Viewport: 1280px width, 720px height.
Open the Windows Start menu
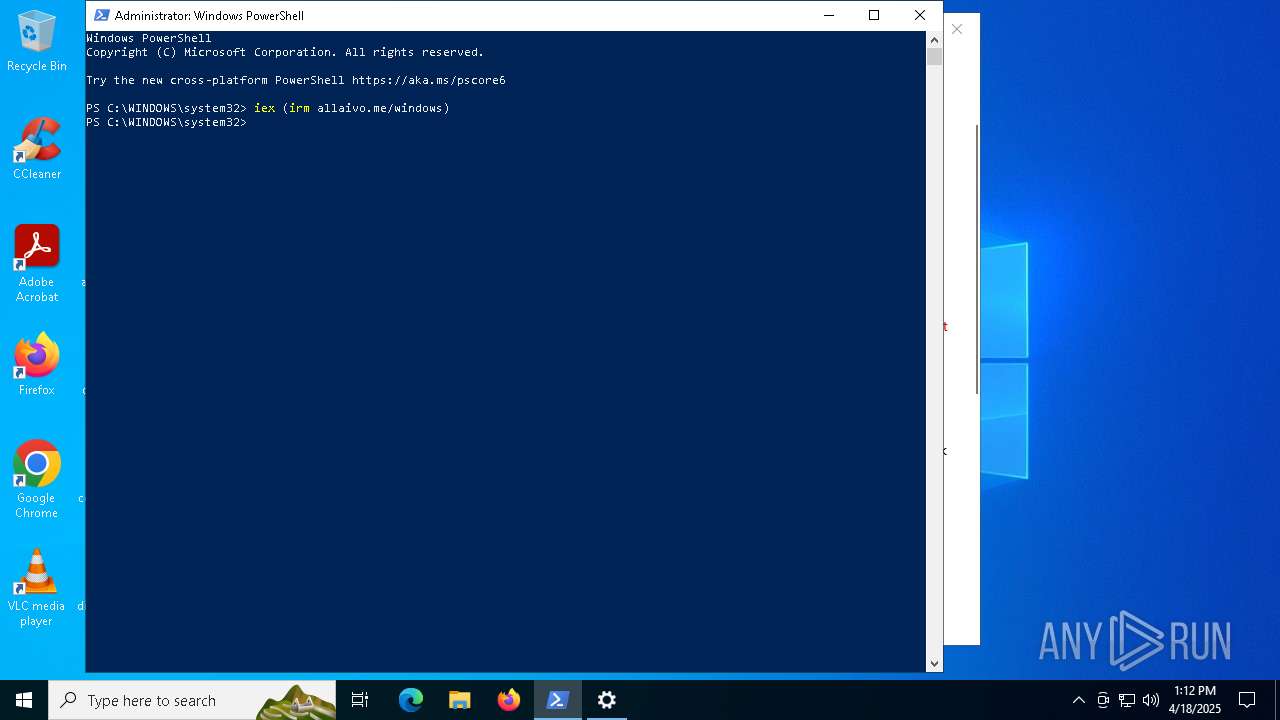click(24, 700)
